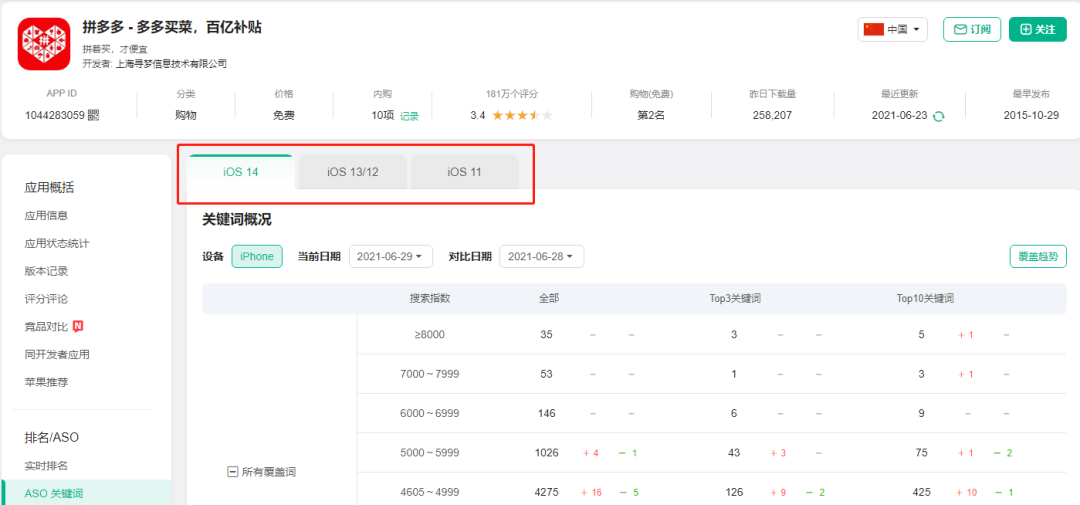Select the iPhone device toggle
Viewport: 1080px width, 505px height.
click(x=257, y=256)
